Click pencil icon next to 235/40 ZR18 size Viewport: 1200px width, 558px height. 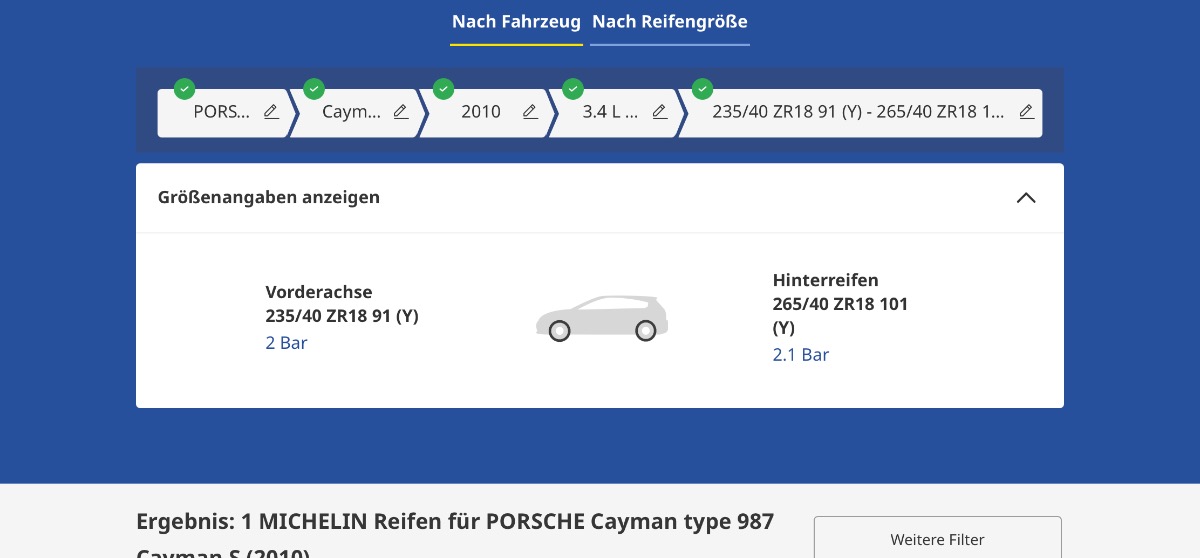1026,112
